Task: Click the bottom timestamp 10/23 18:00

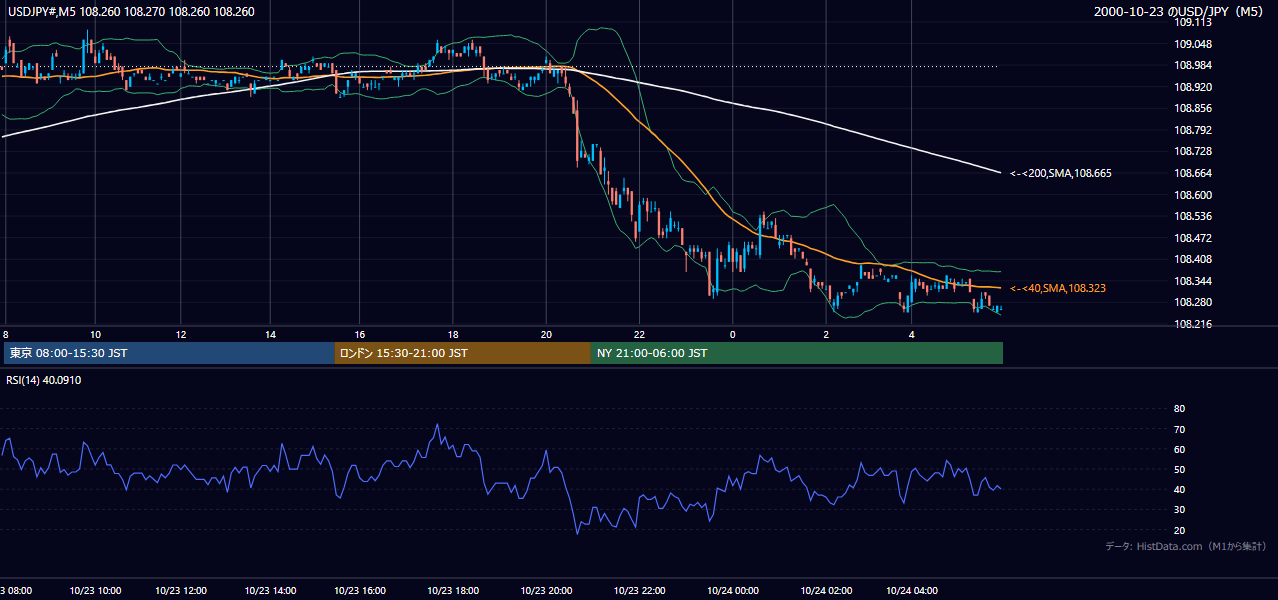Action: [x=453, y=591]
